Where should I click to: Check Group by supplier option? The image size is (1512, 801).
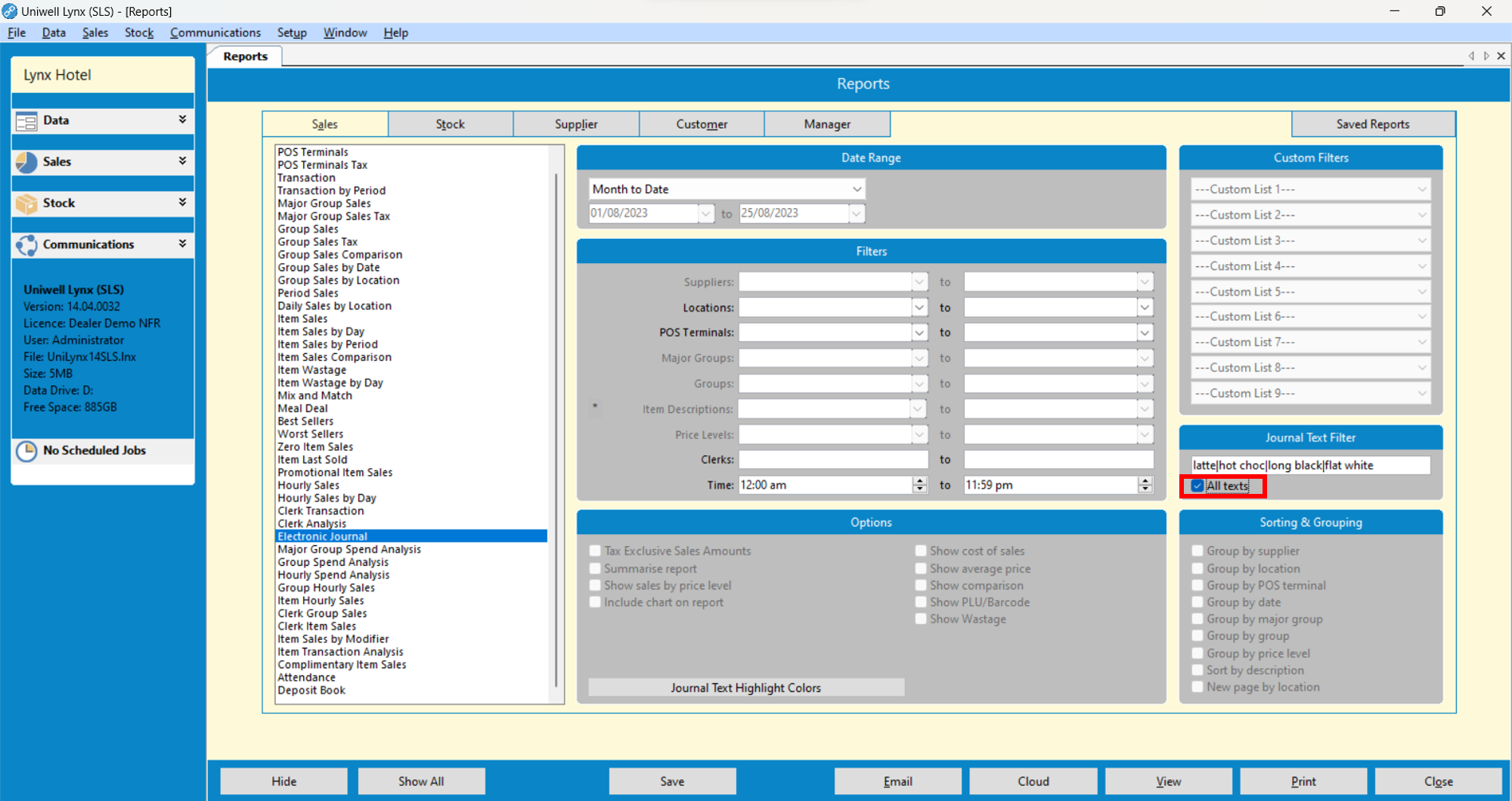pyautogui.click(x=1198, y=551)
